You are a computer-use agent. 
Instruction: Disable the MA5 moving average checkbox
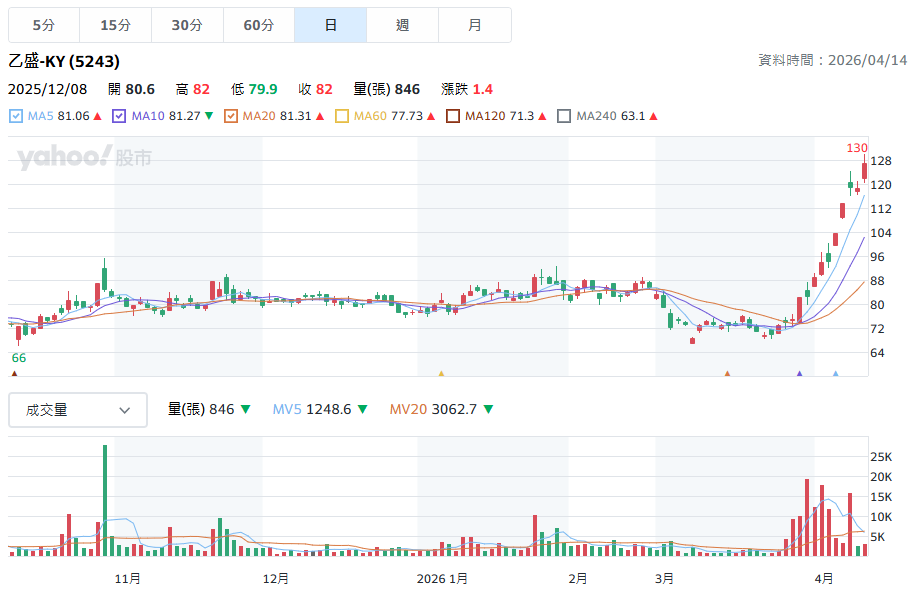point(15,116)
